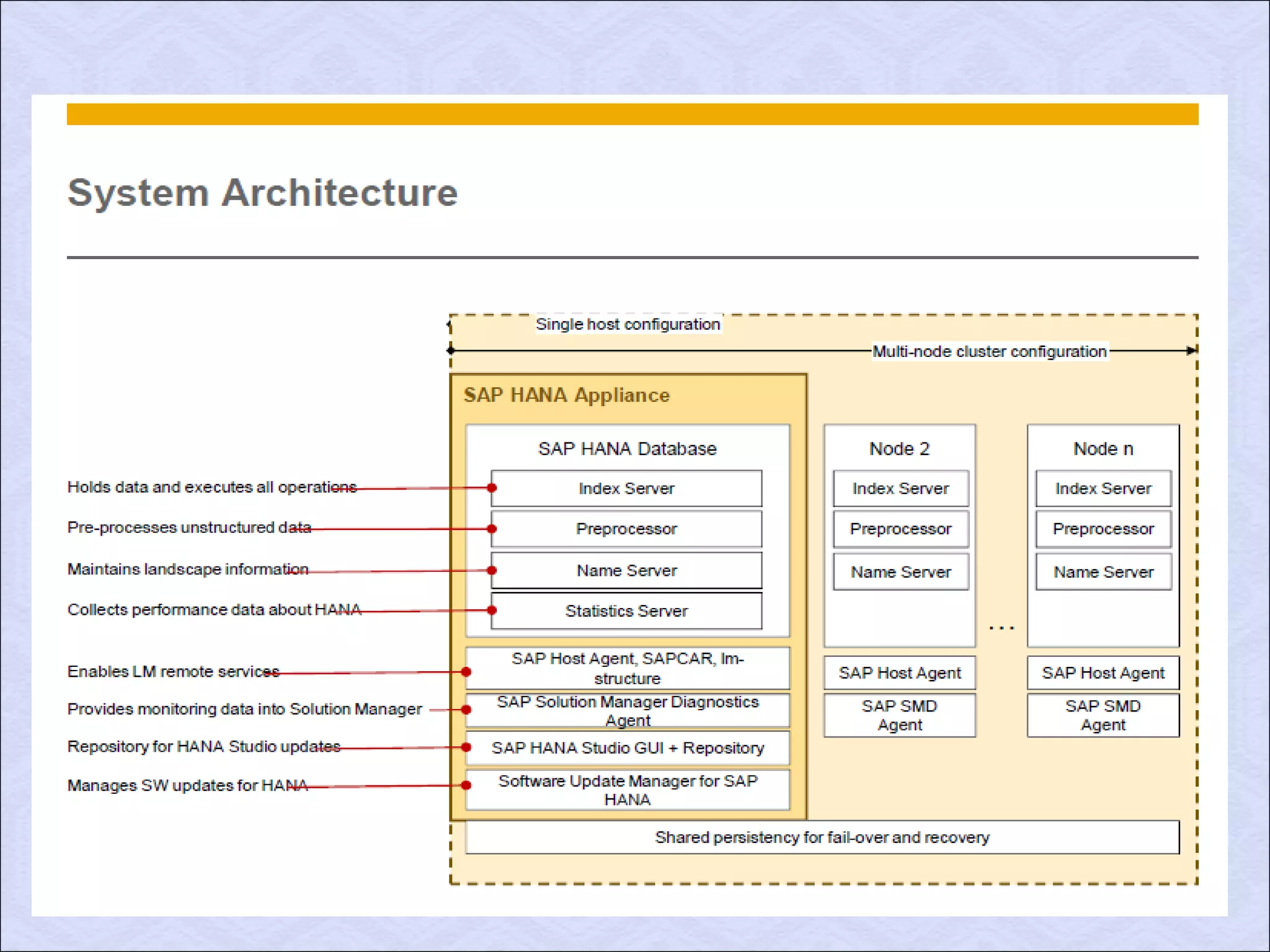Select 'Holds data and executes all operations' text

click(x=211, y=487)
